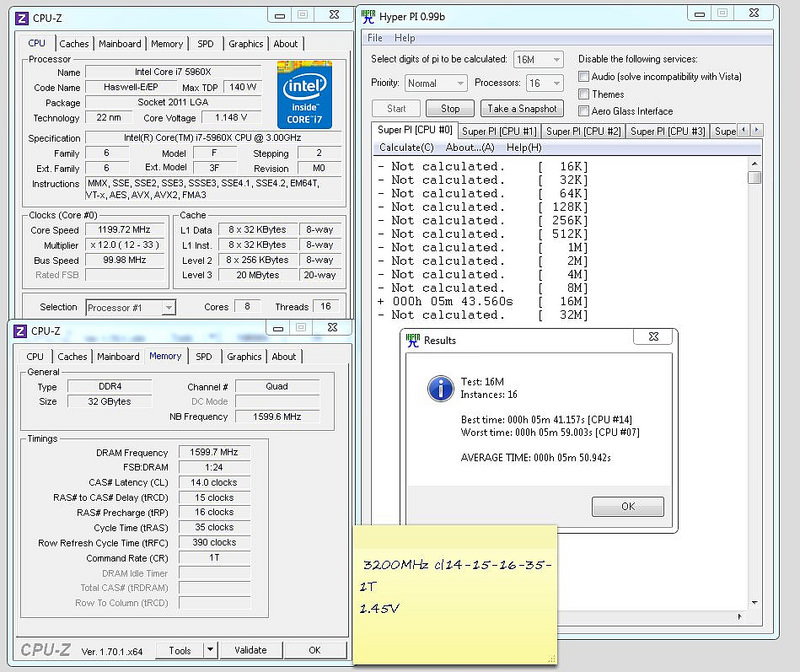Open SPD tab in top CPU-Z window
Image resolution: width=800 pixels, height=672 pixels.
click(x=206, y=44)
